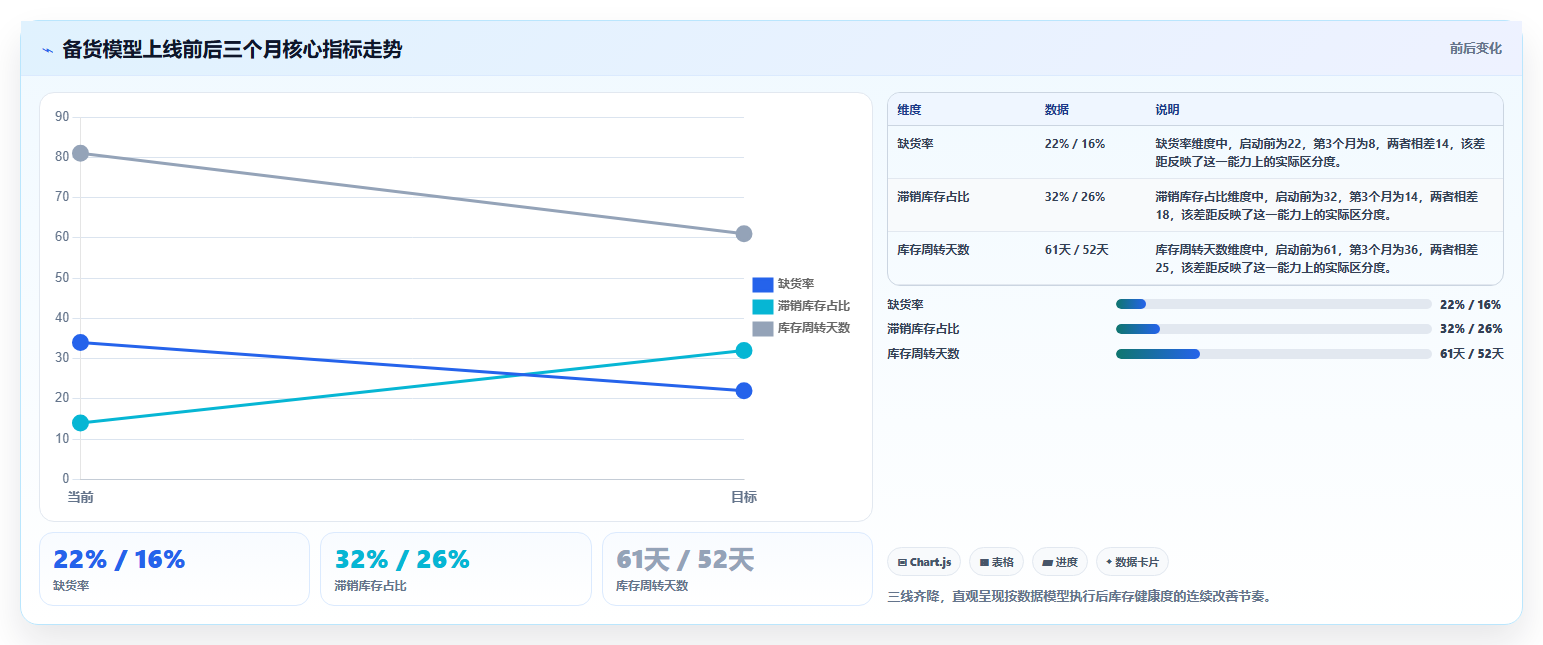The width and height of the screenshot is (1543, 645).
Task: Click the 61天 / 52天 value beside the progress bar
Action: pyautogui.click(x=1472, y=354)
